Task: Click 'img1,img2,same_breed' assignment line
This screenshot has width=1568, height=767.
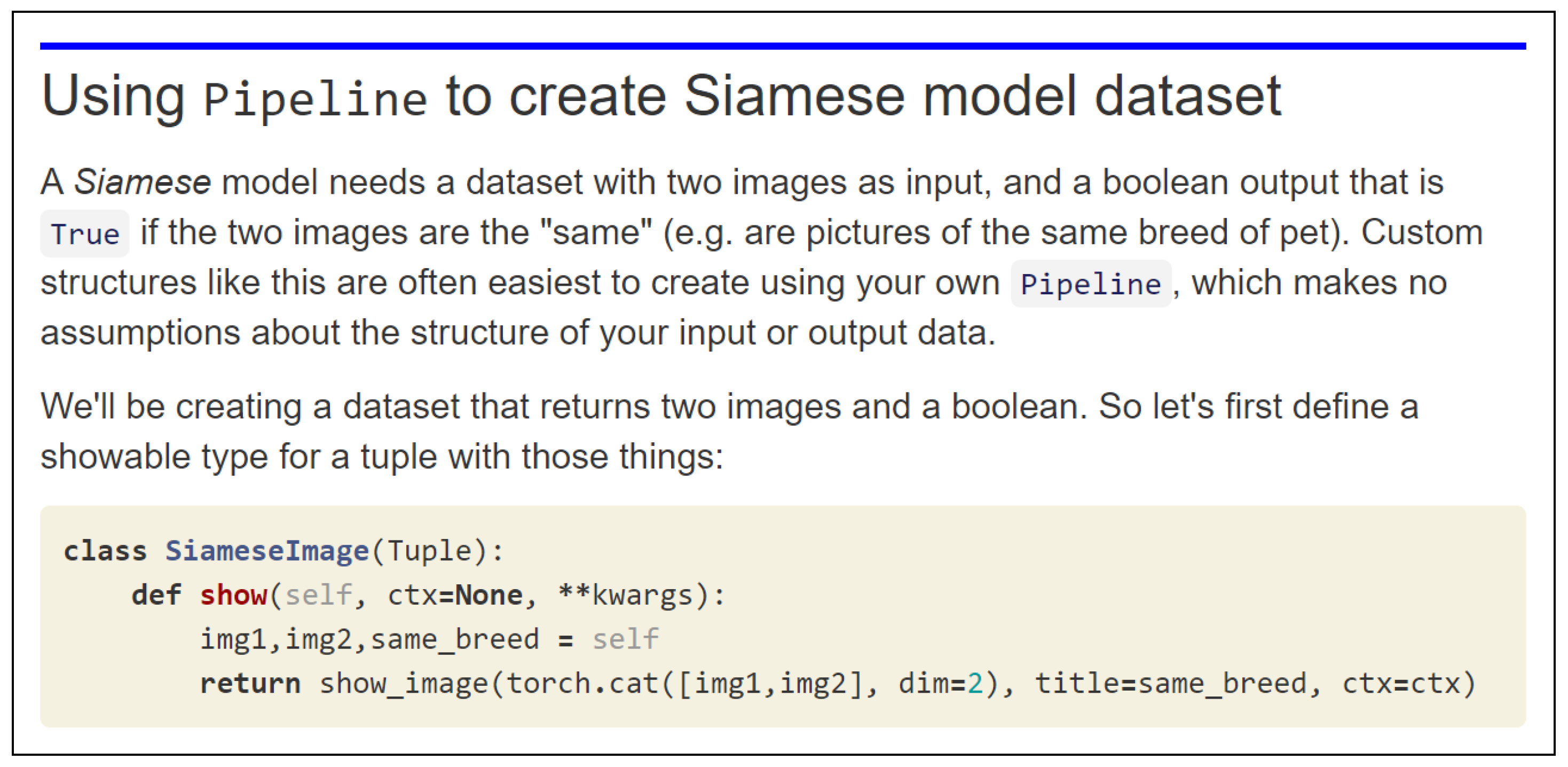Action: coord(369,640)
